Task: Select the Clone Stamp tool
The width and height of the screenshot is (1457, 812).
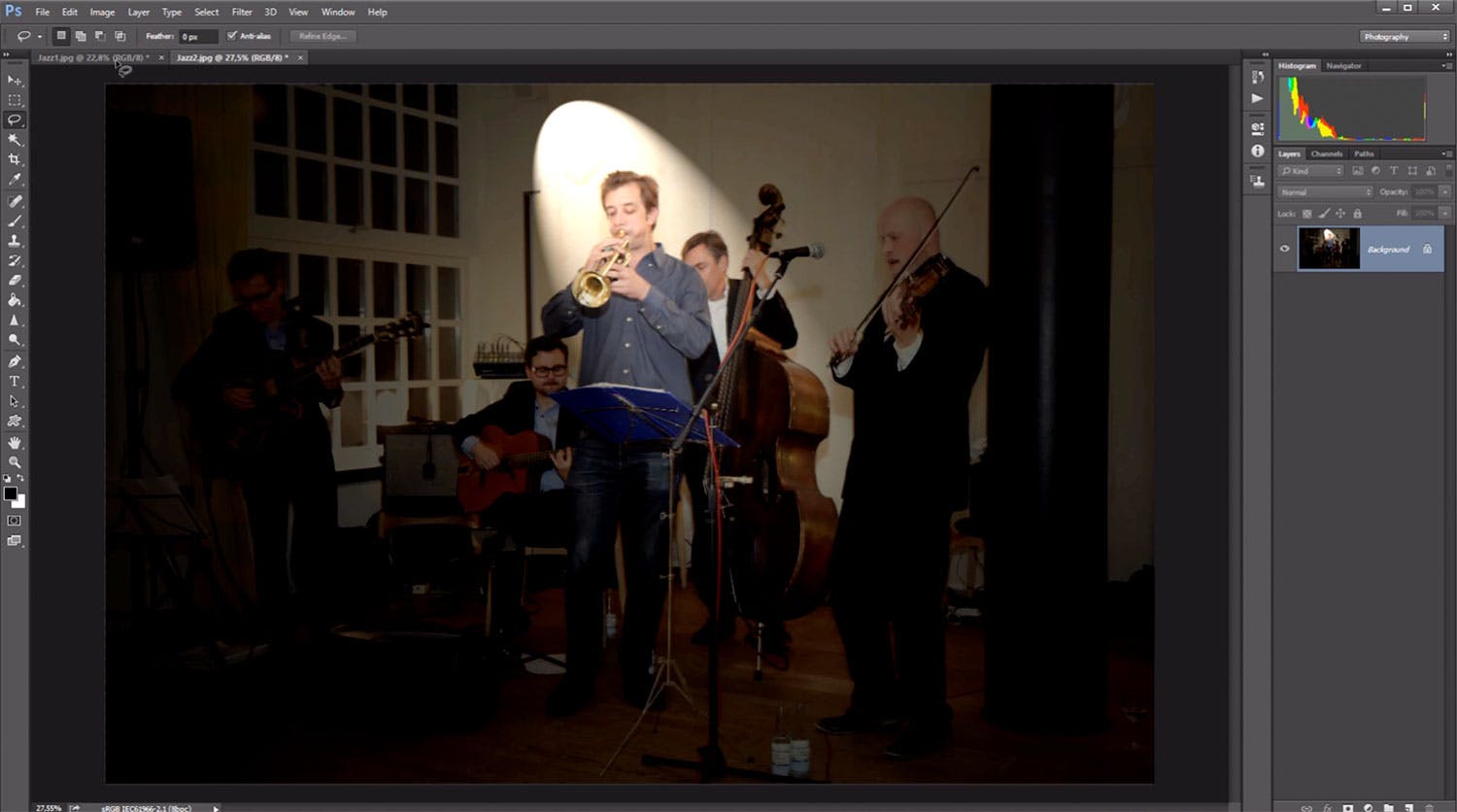Action: click(x=15, y=240)
